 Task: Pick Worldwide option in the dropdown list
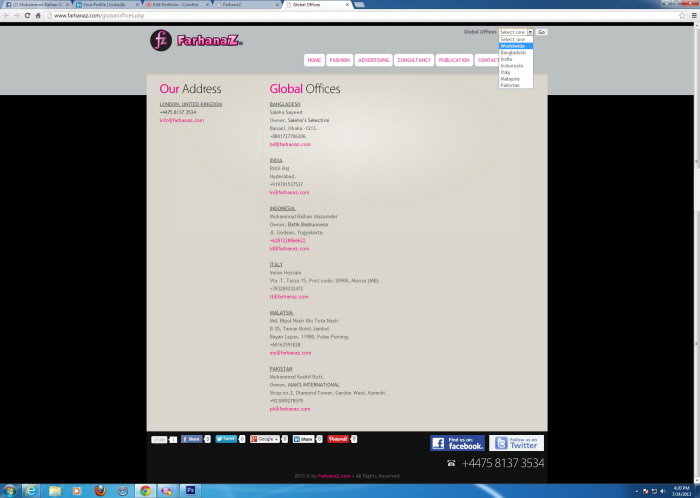tap(513, 46)
